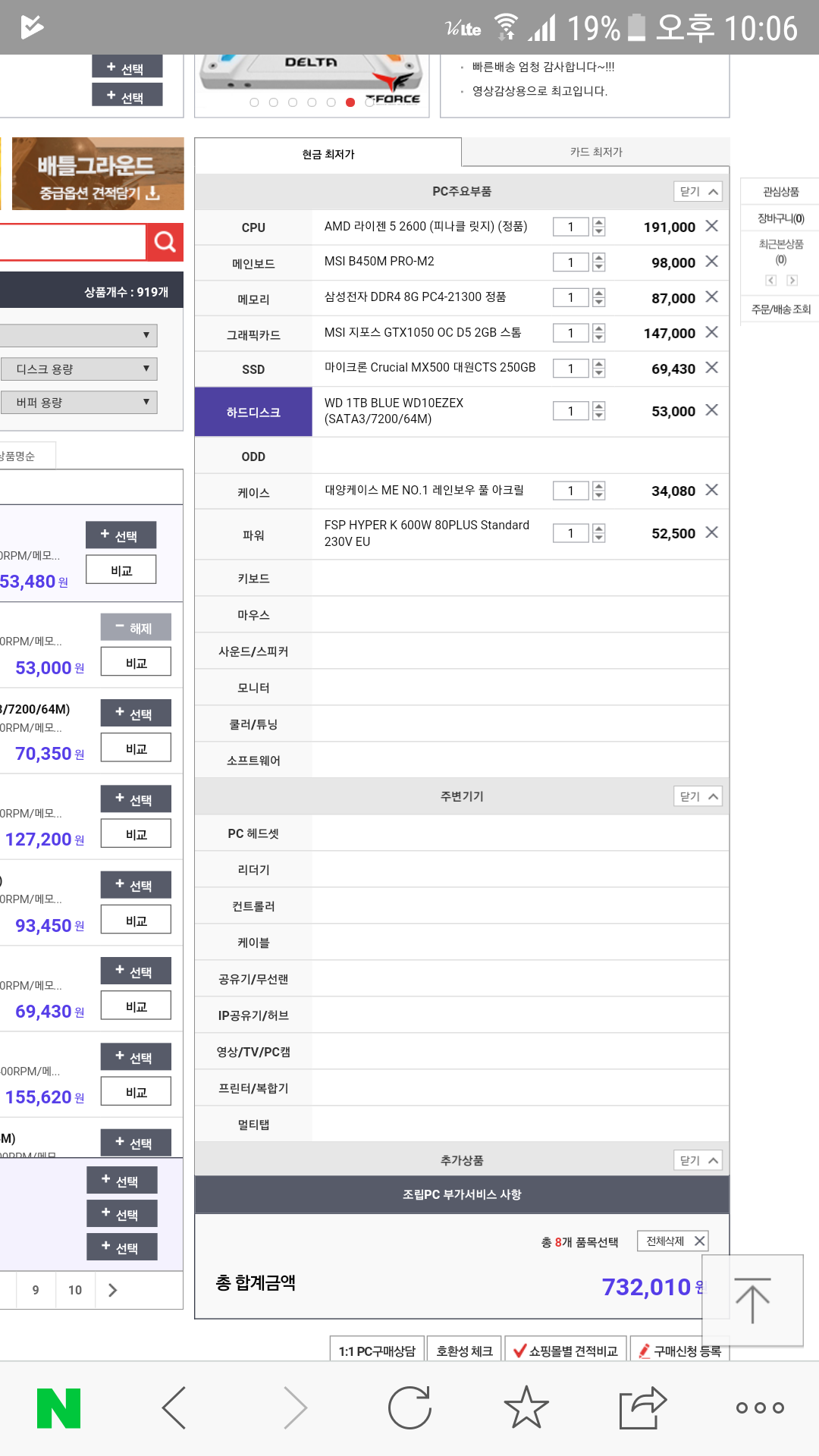Screen dimensions: 819x1456
Task: Go forward with the browser forward arrow
Action: [x=295, y=1408]
